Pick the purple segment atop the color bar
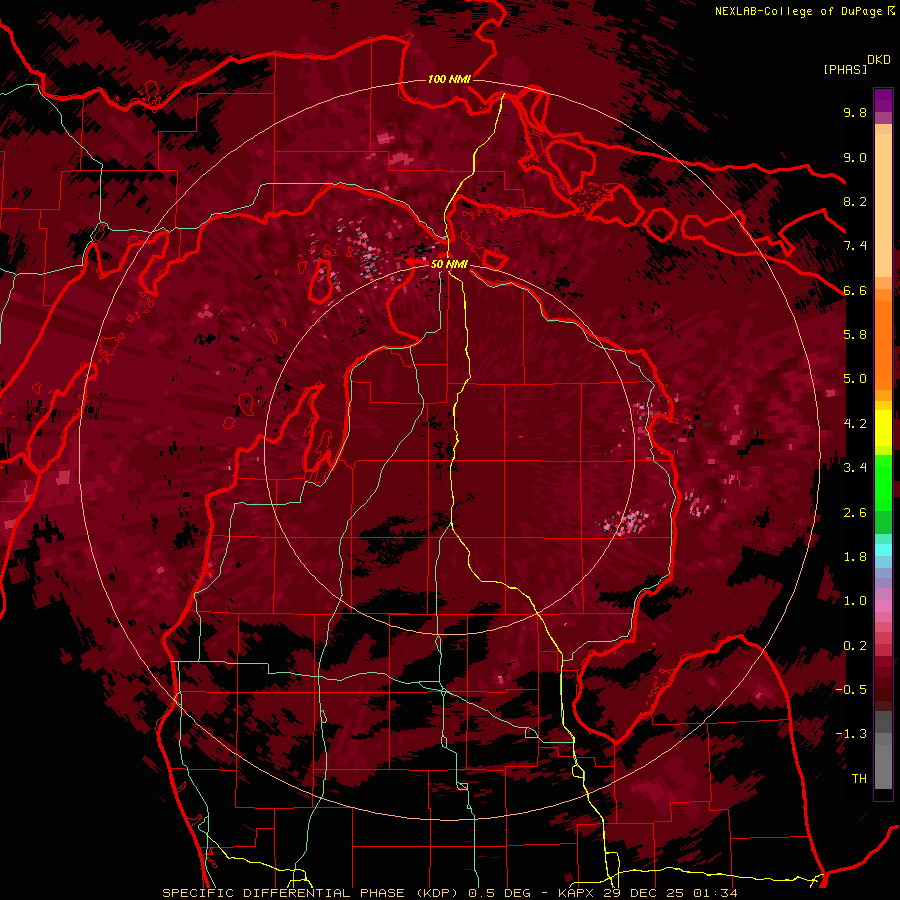The height and width of the screenshot is (900, 900). click(883, 100)
